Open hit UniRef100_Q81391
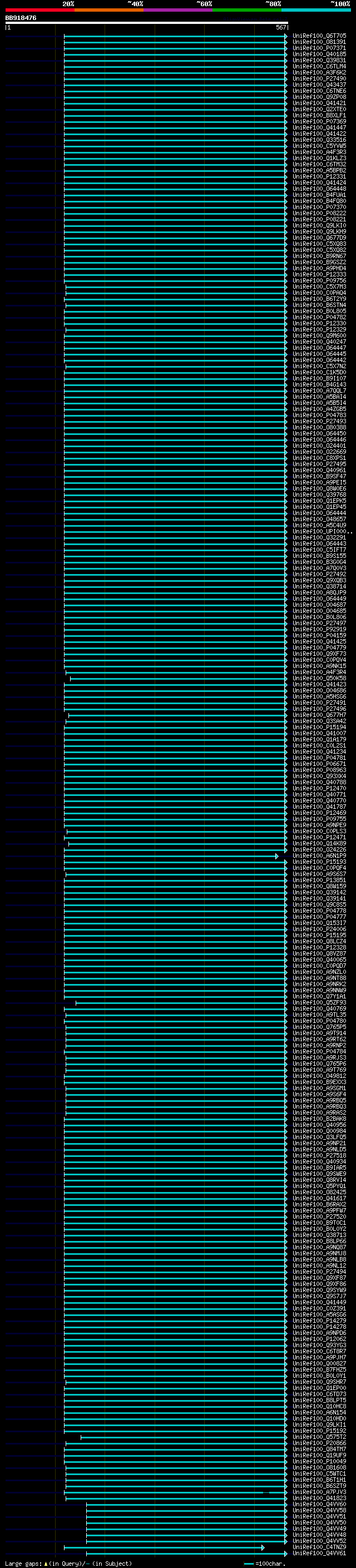Viewport: 356px width, 1568px height. pos(319,42)
